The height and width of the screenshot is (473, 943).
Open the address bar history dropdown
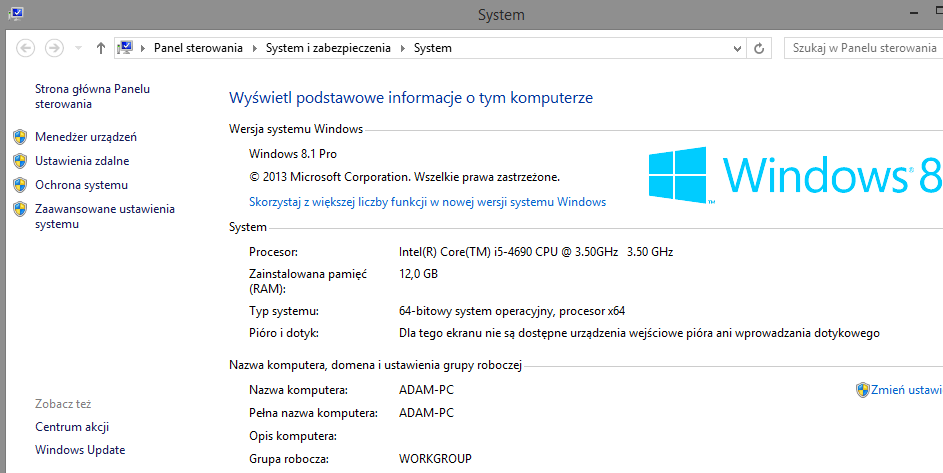tap(737, 48)
